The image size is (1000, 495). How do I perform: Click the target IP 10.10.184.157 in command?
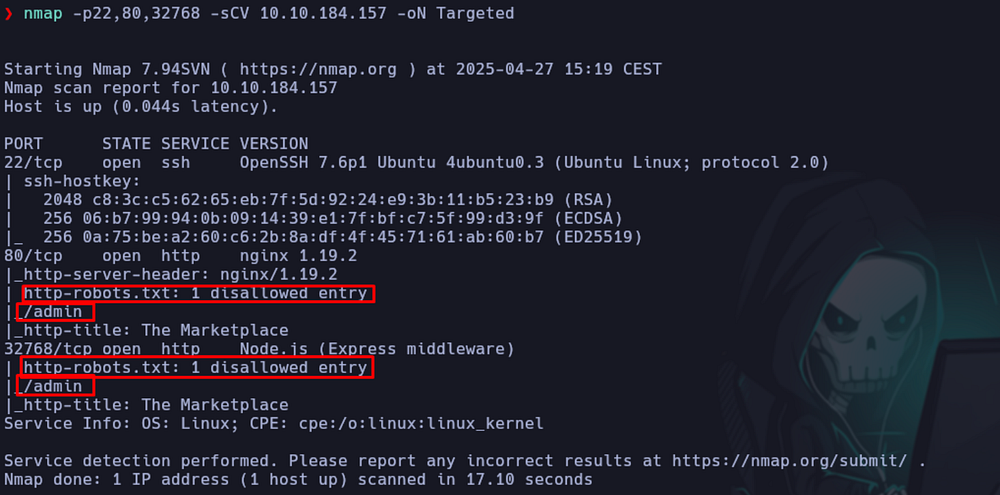[x=322, y=13]
